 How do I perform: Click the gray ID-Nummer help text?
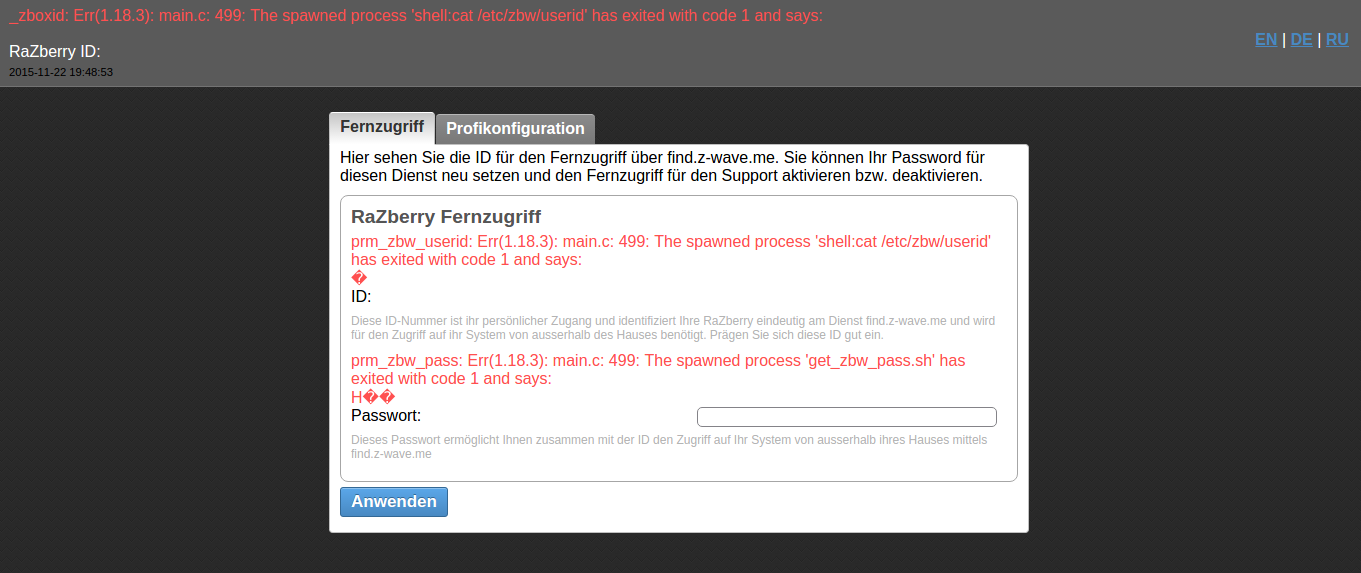click(x=672, y=328)
